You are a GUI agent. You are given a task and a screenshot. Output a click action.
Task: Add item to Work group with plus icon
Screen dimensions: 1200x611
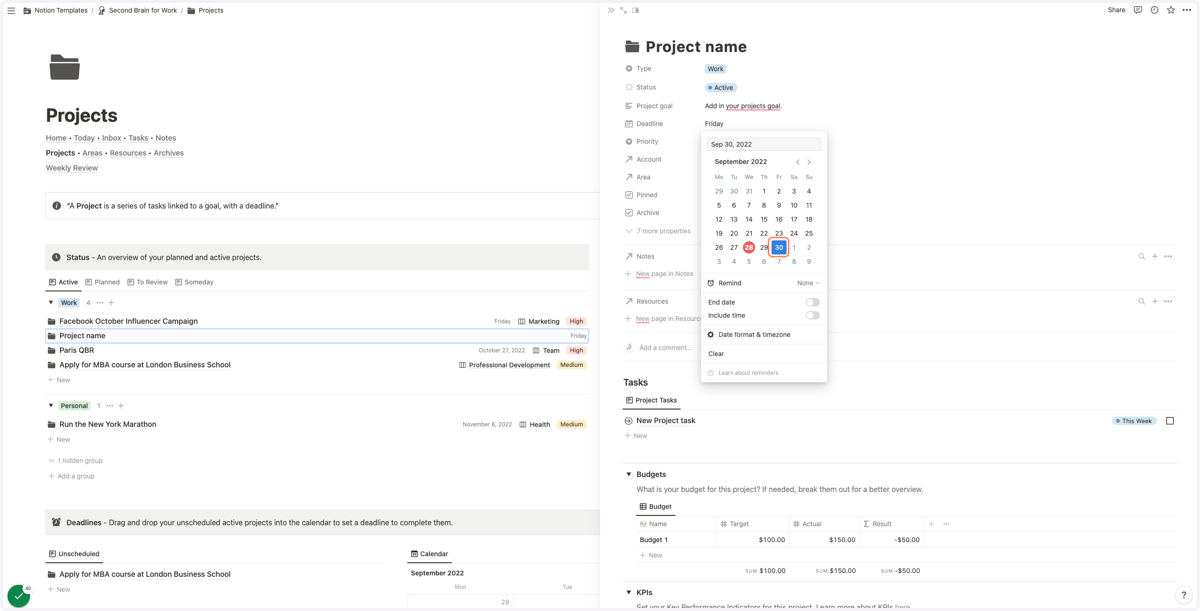click(111, 303)
